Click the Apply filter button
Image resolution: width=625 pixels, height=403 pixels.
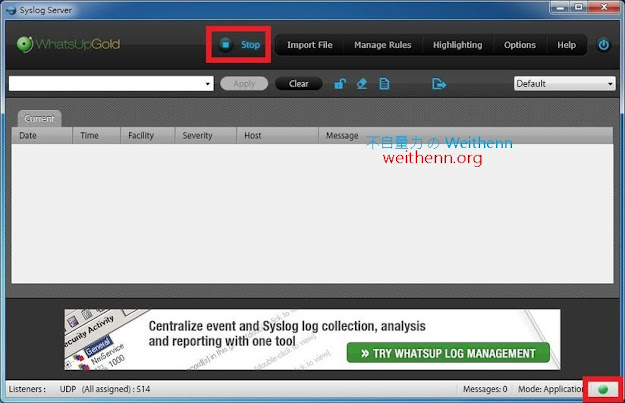pos(244,84)
